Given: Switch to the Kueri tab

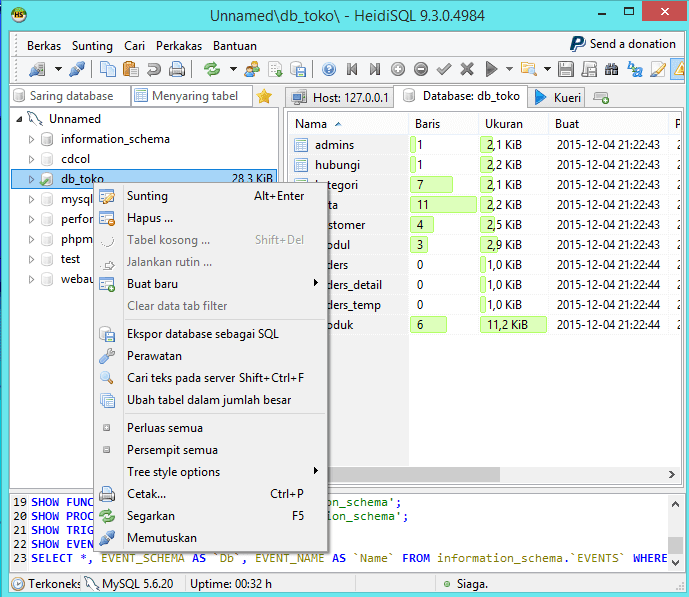Looking at the screenshot, I should click(558, 98).
